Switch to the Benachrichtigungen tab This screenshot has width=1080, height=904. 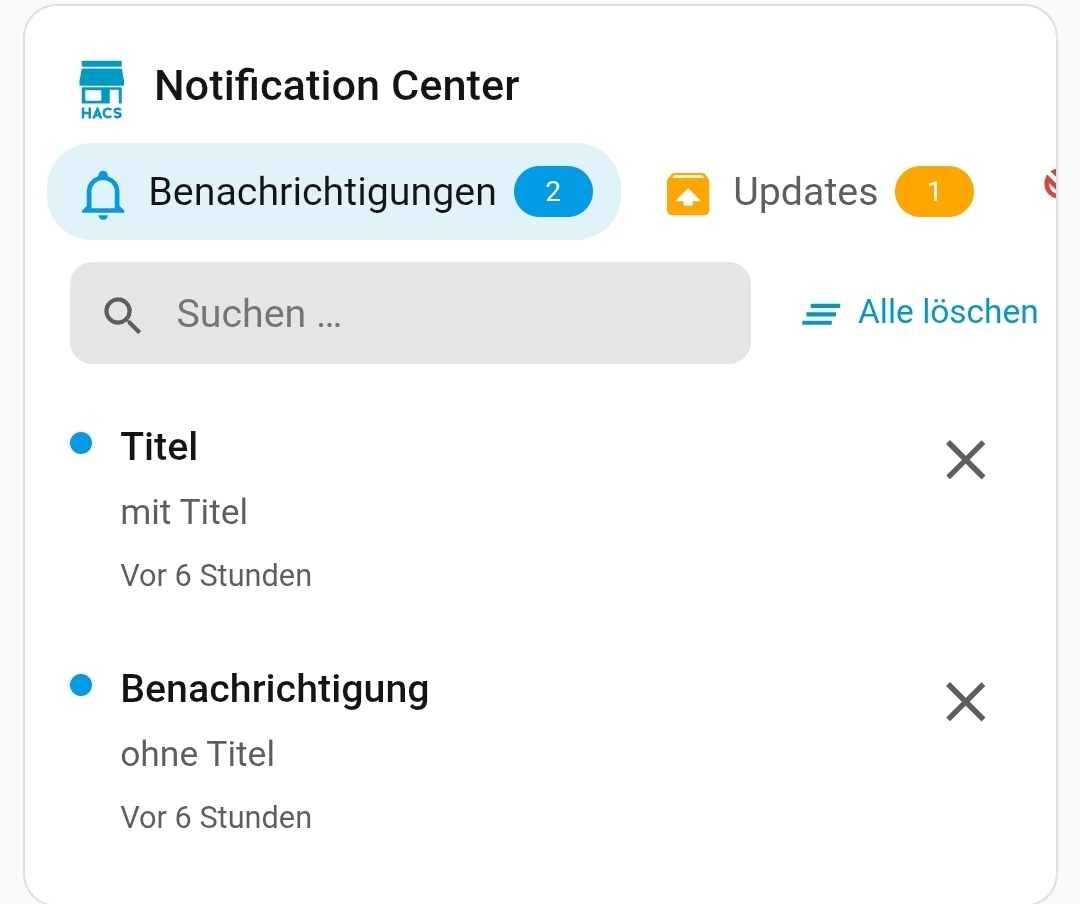coord(334,192)
